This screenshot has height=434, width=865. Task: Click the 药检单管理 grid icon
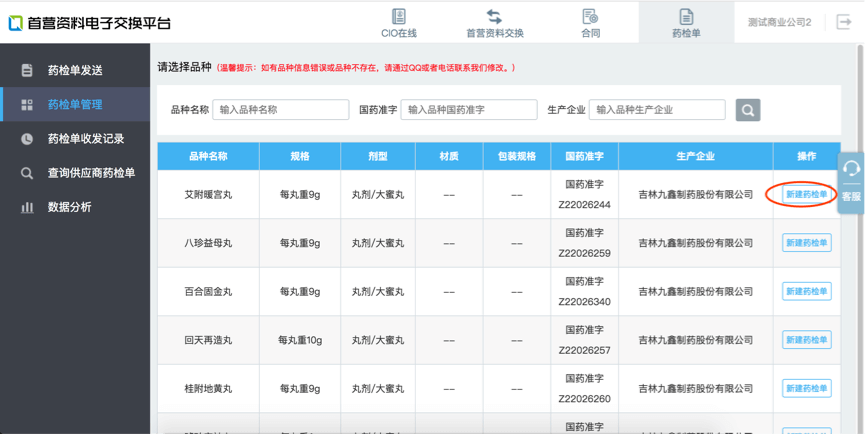[26, 104]
